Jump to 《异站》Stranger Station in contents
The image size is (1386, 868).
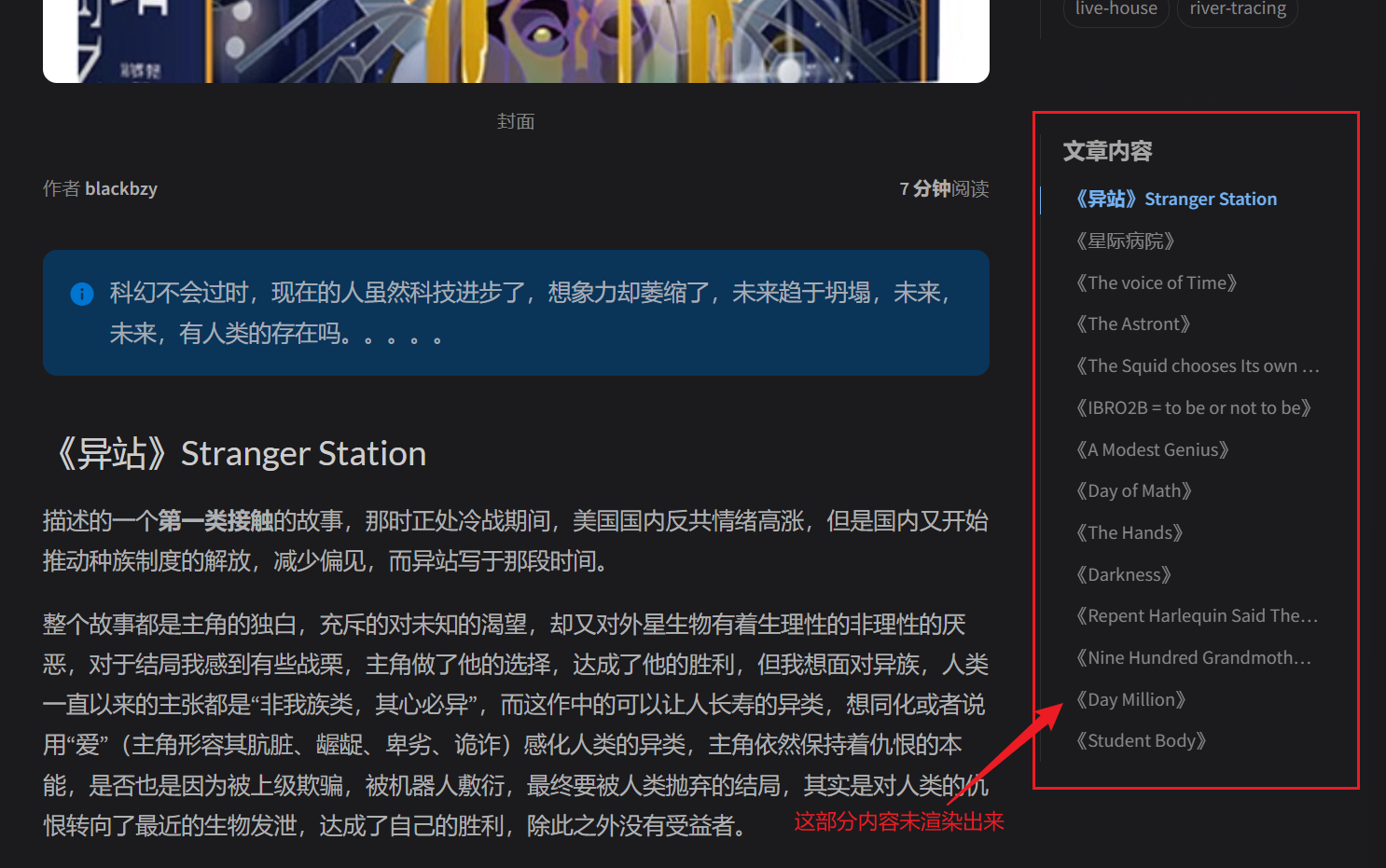pyautogui.click(x=1175, y=199)
